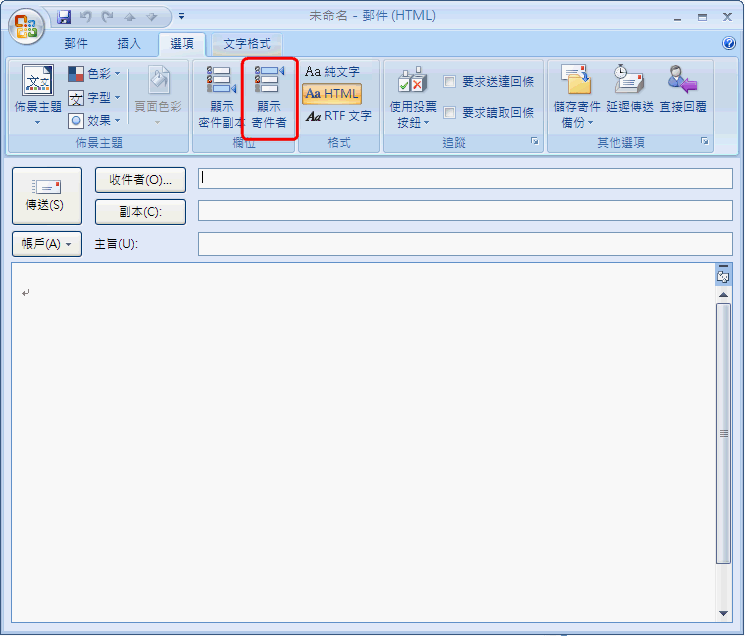Go to next item arrow

[152, 17]
